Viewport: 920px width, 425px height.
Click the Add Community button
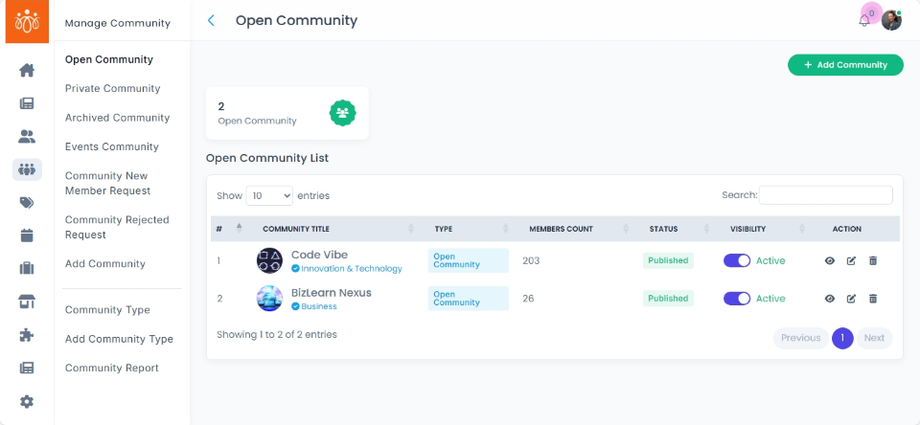[845, 65]
